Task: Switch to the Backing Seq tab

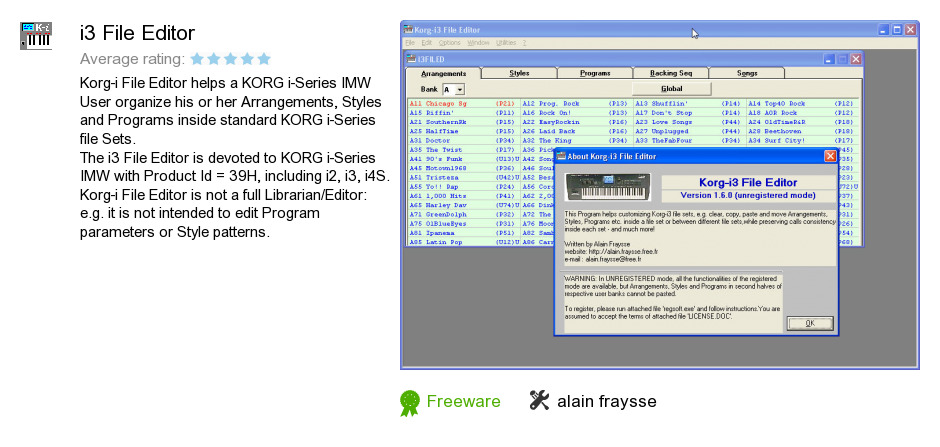Action: pyautogui.click(x=671, y=73)
